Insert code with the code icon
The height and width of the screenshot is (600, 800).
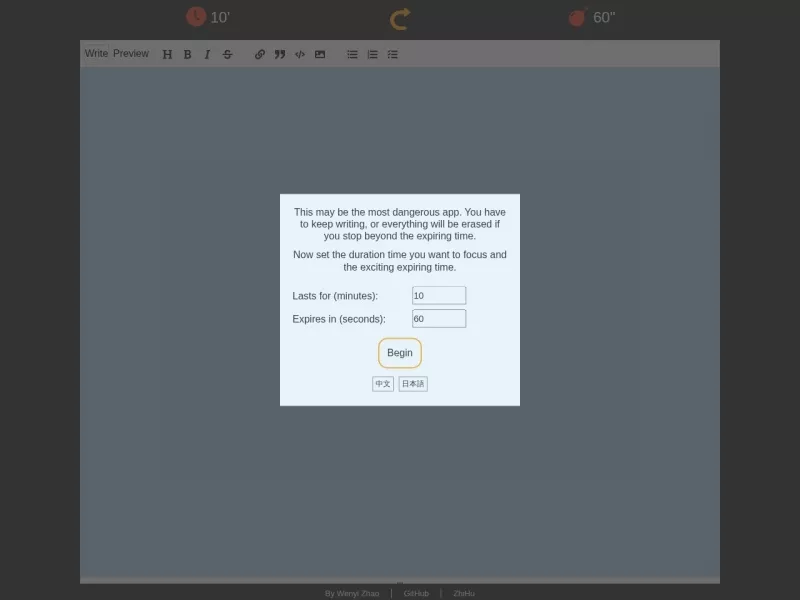pos(300,54)
